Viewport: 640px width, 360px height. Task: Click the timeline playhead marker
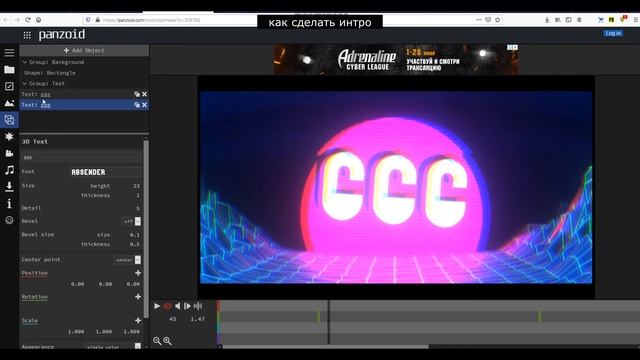tap(329, 322)
